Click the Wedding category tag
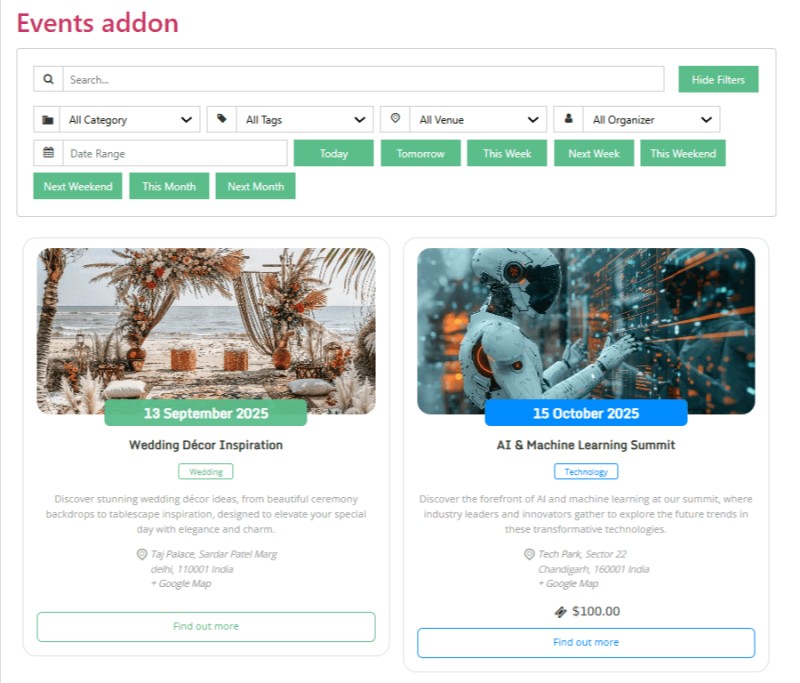This screenshot has width=800, height=683. [x=206, y=472]
